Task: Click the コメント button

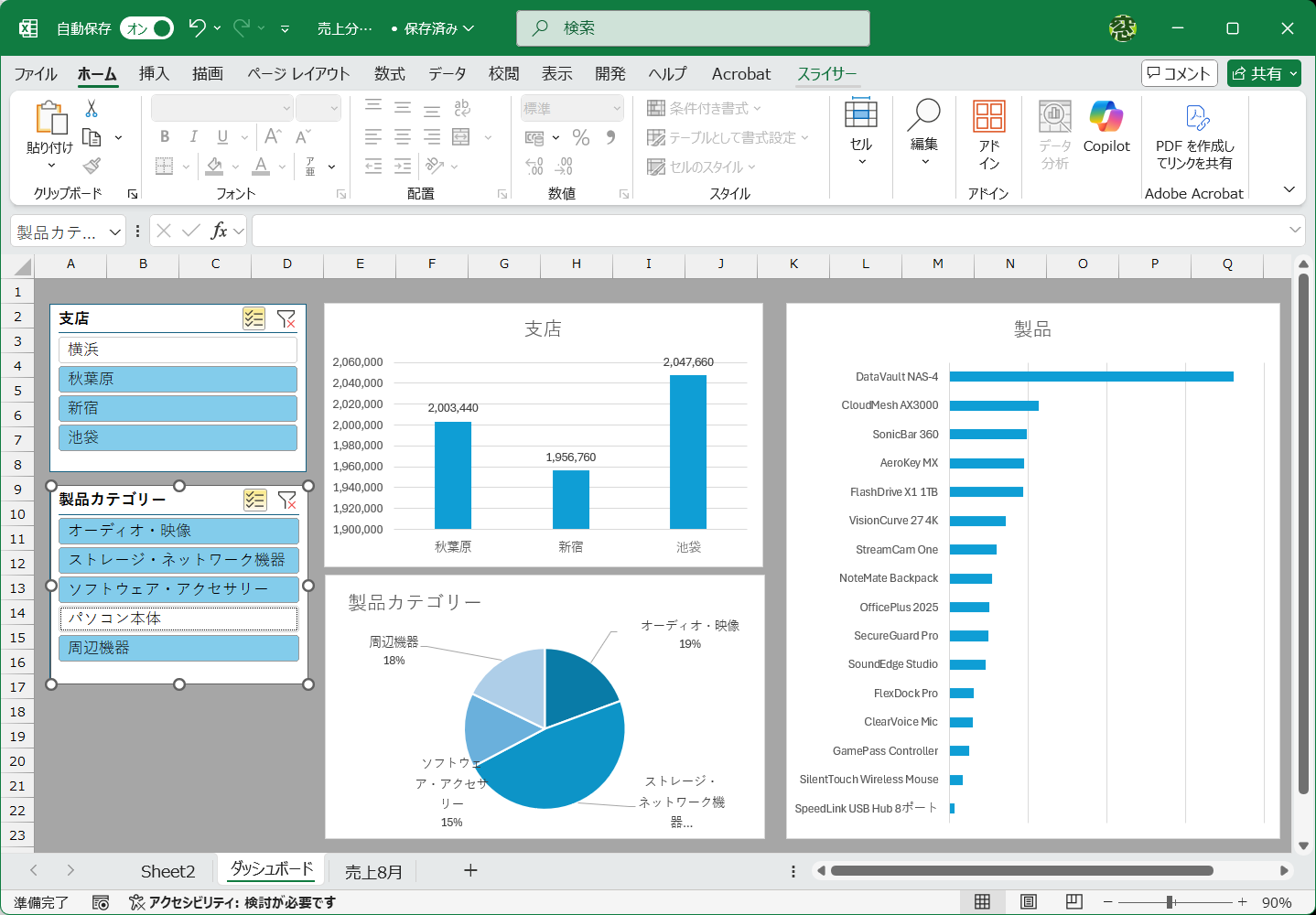Action: tap(1179, 72)
